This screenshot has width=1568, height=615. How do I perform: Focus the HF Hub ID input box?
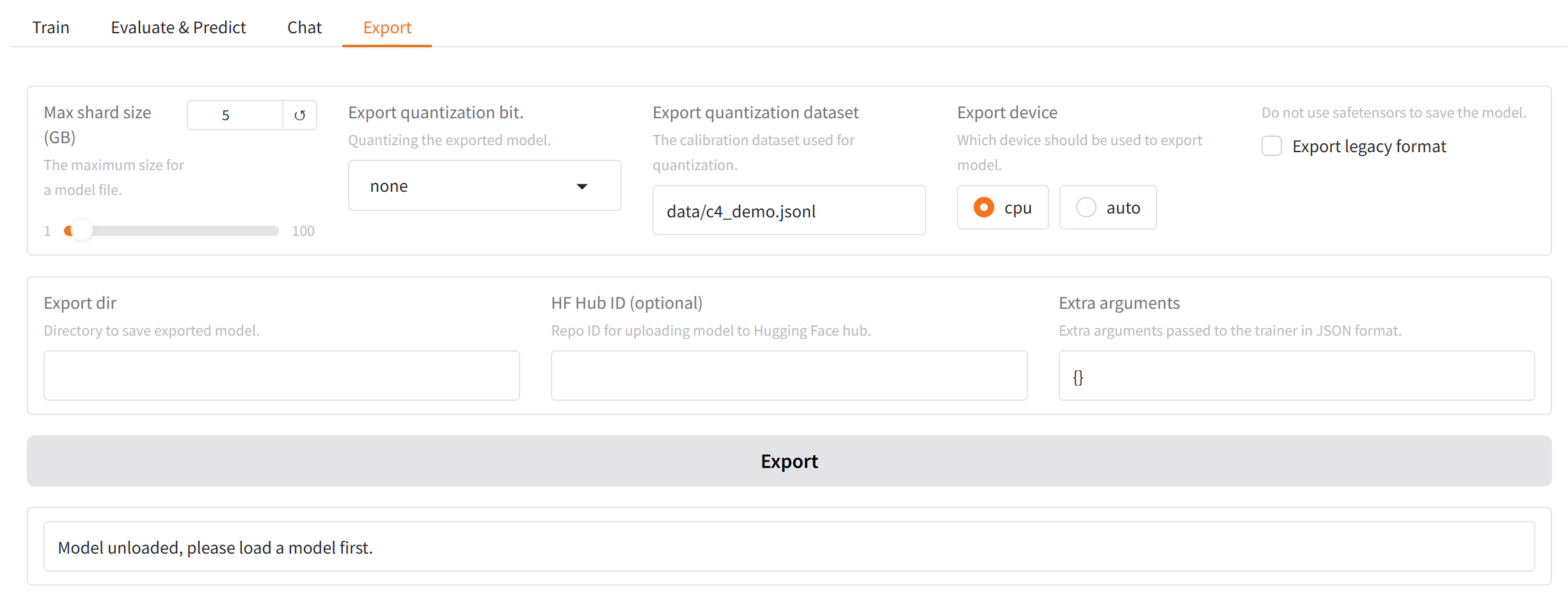788,376
